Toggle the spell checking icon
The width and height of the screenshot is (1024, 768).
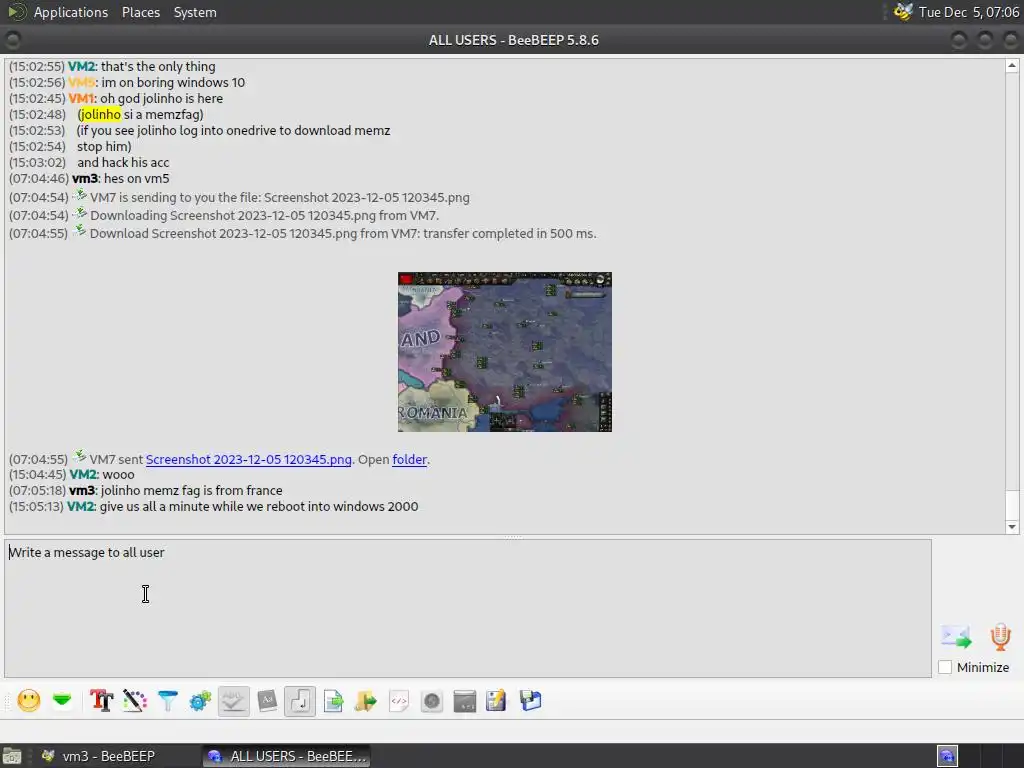(x=234, y=701)
